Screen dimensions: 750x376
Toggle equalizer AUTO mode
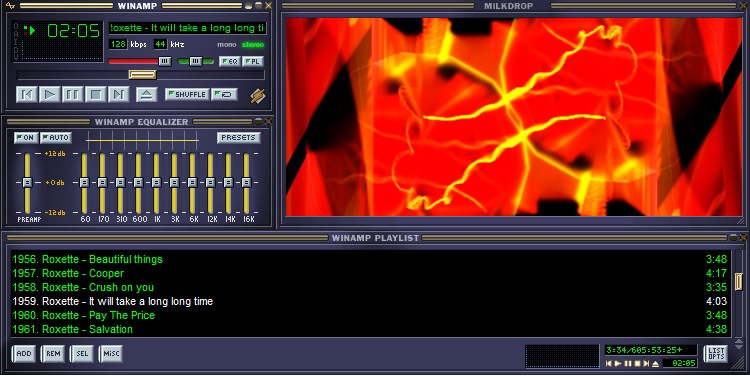pyautogui.click(x=56, y=138)
